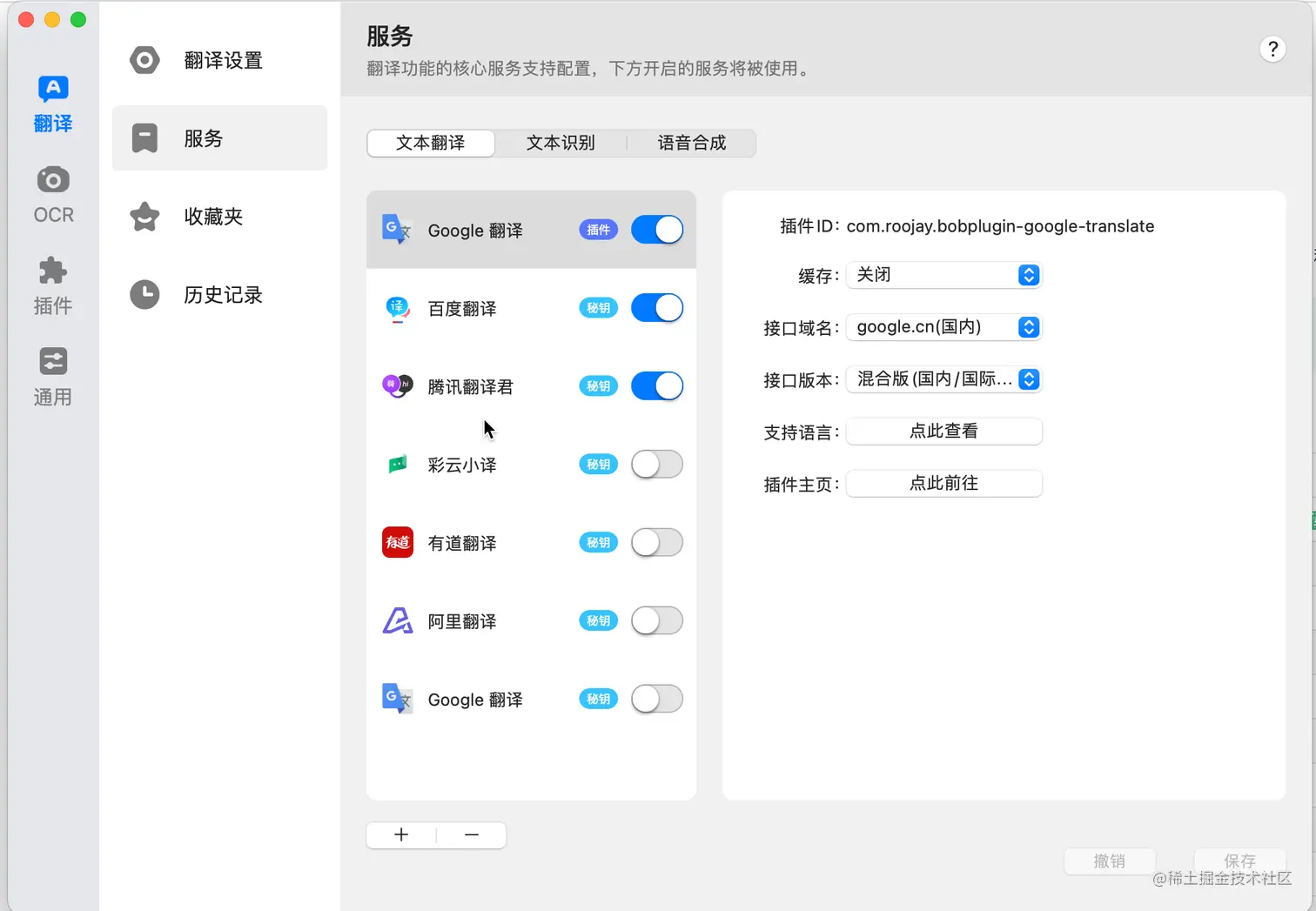The image size is (1316, 911).
Task: Open the 插件 puzzle-piece section
Action: tap(53, 286)
